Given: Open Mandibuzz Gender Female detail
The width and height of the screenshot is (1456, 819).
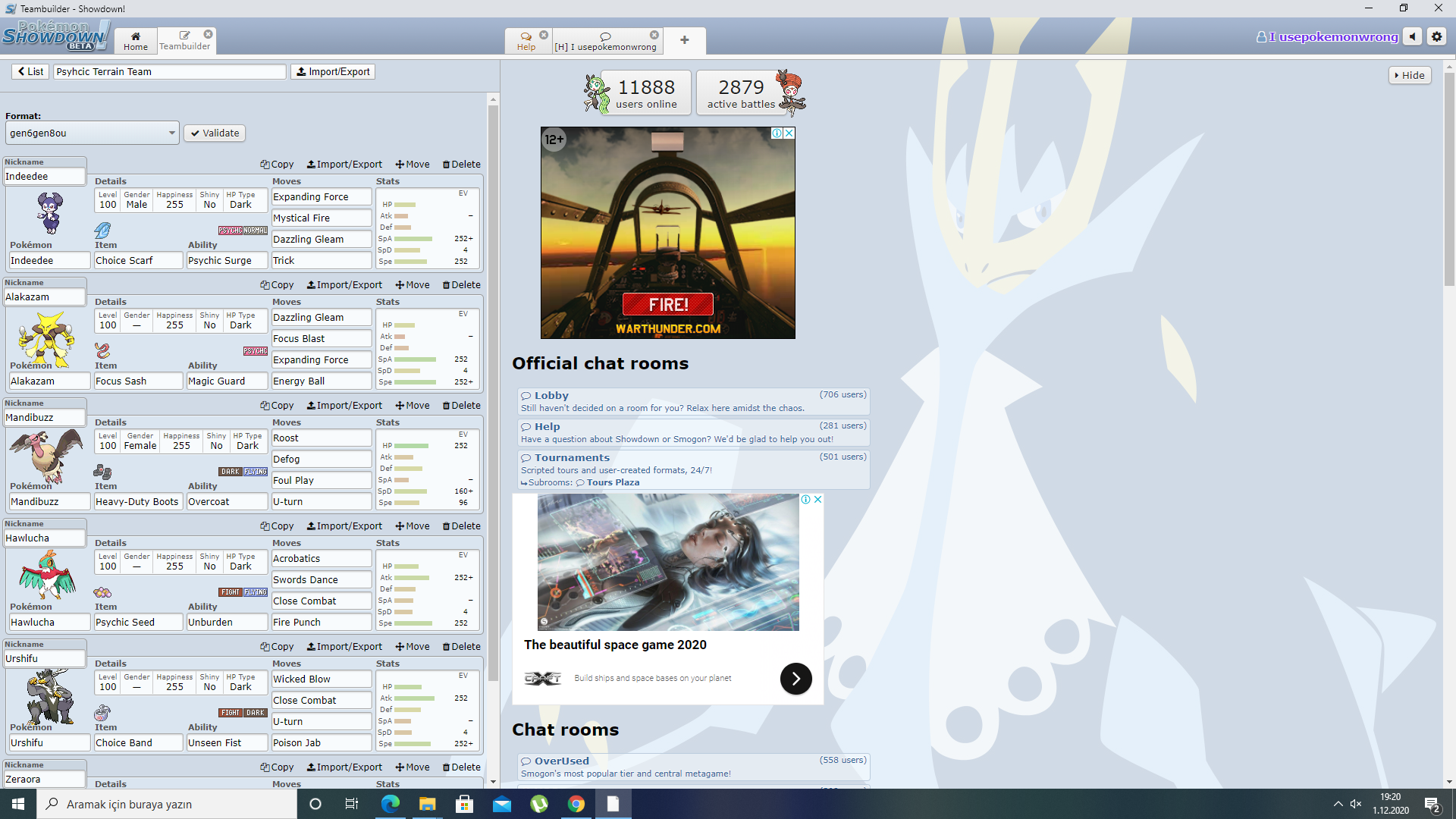Looking at the screenshot, I should (x=140, y=441).
